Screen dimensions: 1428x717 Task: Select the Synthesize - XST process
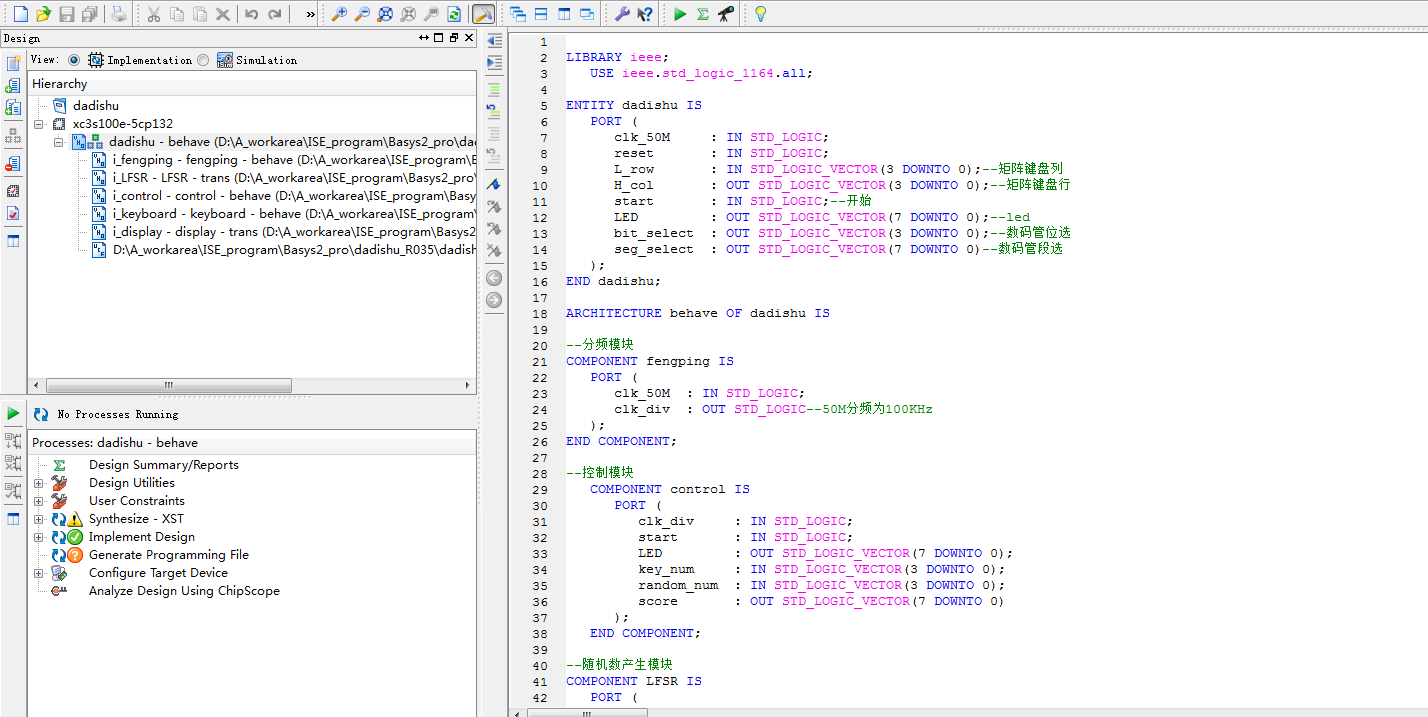(136, 519)
